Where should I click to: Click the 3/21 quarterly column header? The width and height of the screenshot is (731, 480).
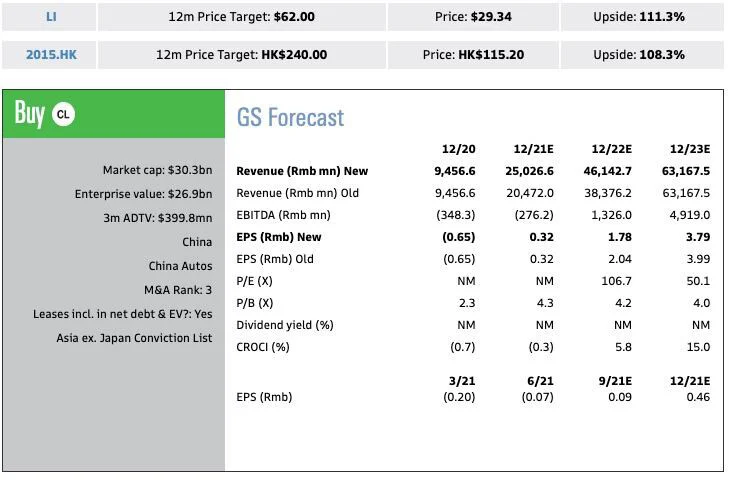click(462, 381)
